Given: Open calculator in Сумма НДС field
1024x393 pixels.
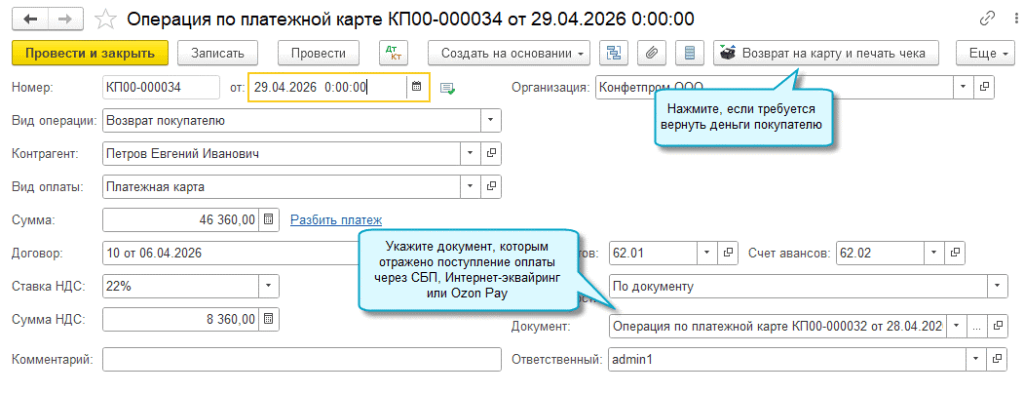Looking at the screenshot, I should click(x=268, y=319).
